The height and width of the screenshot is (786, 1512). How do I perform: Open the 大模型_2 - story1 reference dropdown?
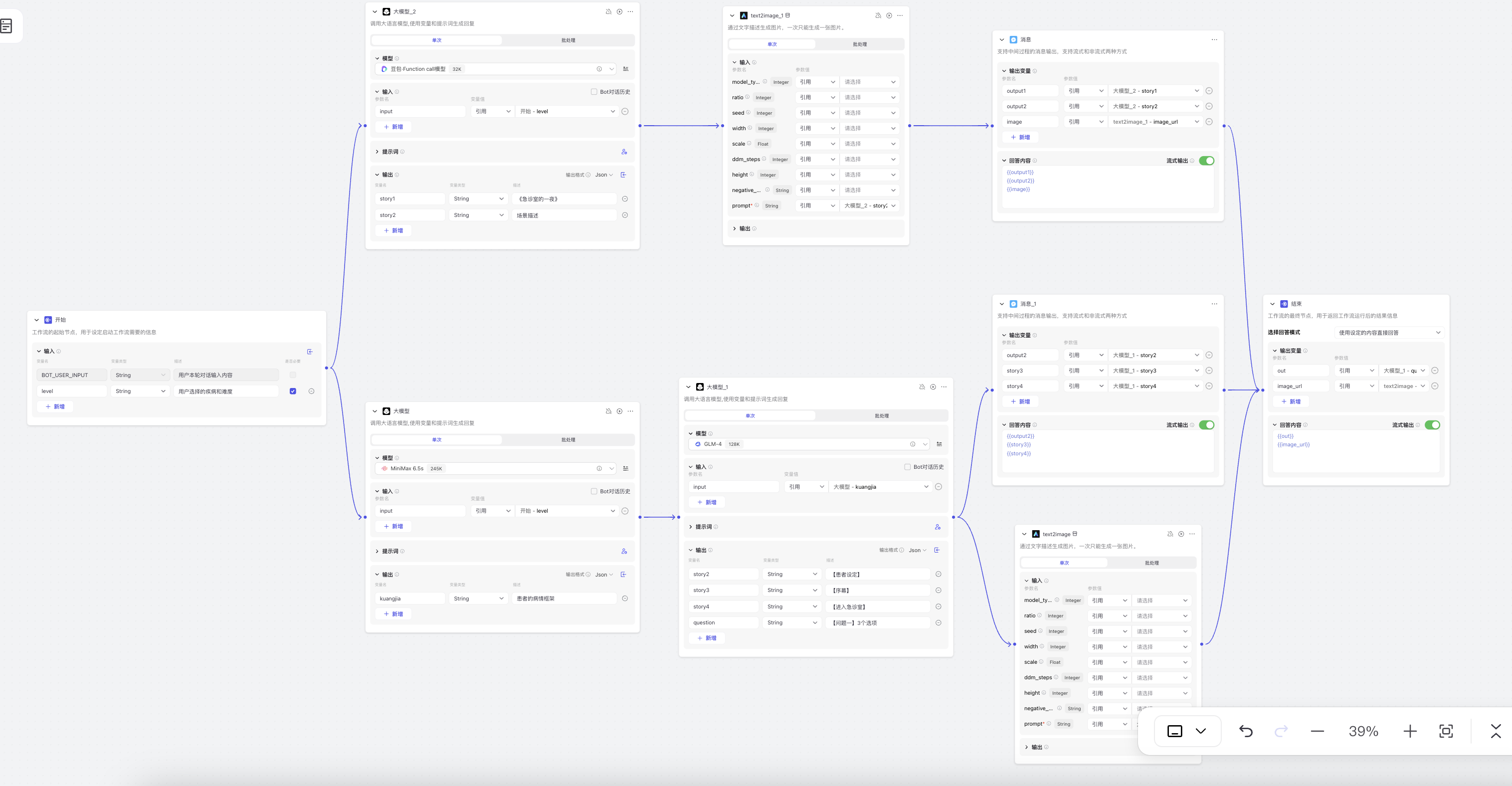[x=1155, y=91]
